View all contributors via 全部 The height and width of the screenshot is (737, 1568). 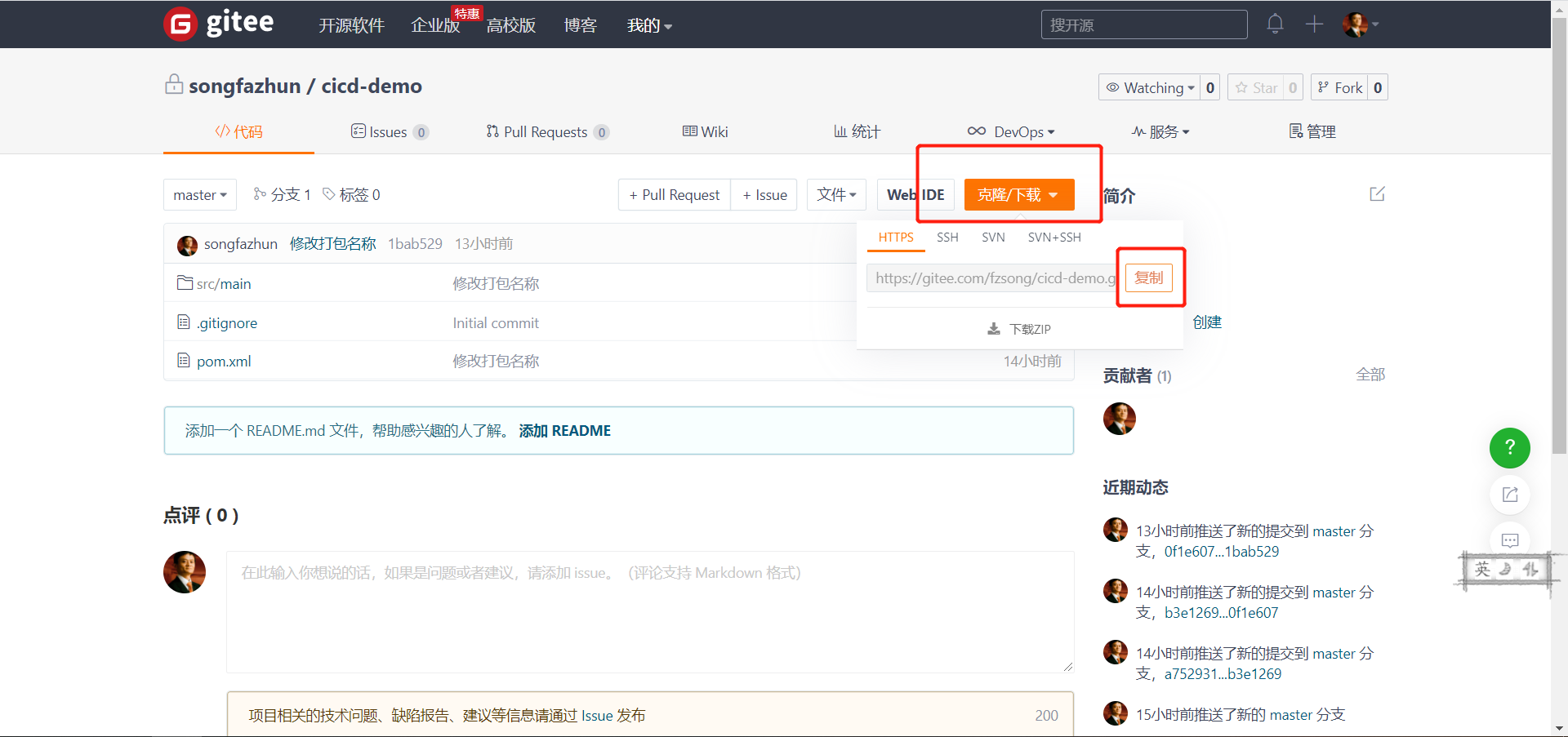click(x=1370, y=375)
